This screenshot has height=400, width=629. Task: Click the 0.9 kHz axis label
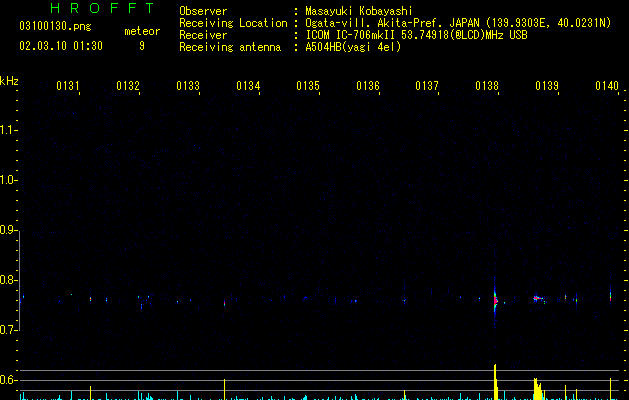point(8,230)
